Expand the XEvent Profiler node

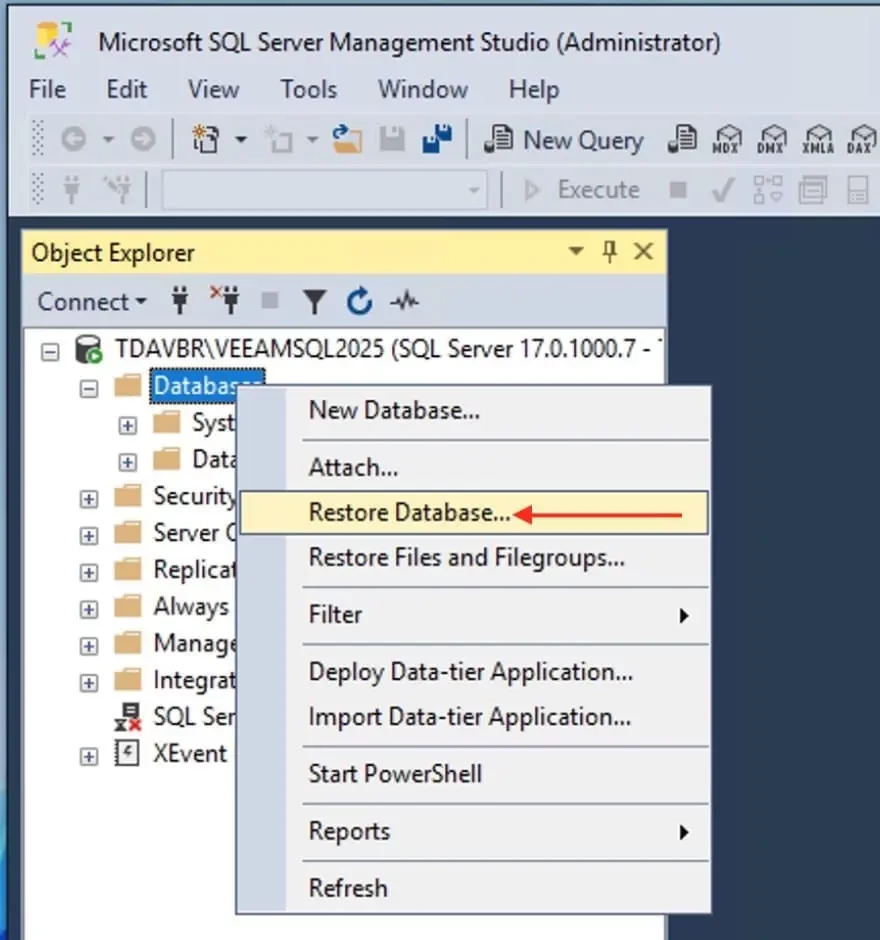pos(89,757)
